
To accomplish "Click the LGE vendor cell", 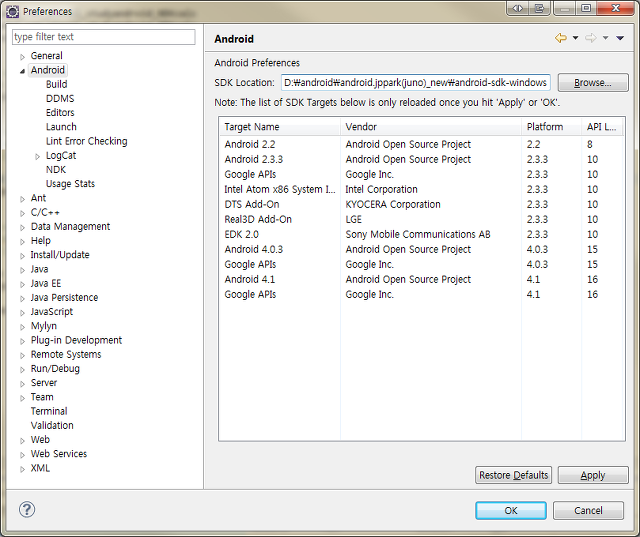I will 353,219.
